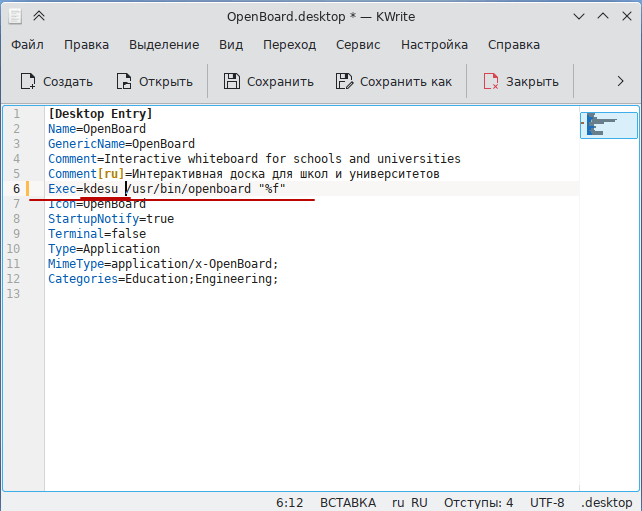The height and width of the screenshot is (511, 642).
Task: Click the Открыть open file icon
Action: tap(124, 82)
